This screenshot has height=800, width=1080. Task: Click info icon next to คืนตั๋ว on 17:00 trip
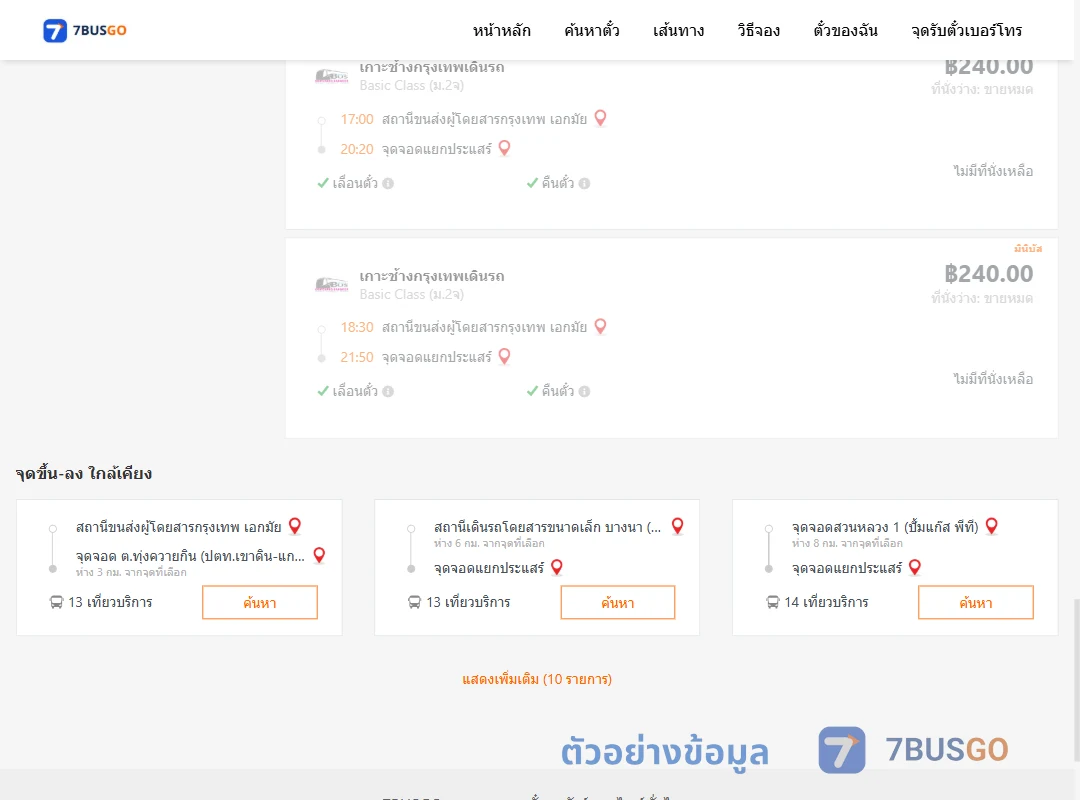click(x=584, y=183)
